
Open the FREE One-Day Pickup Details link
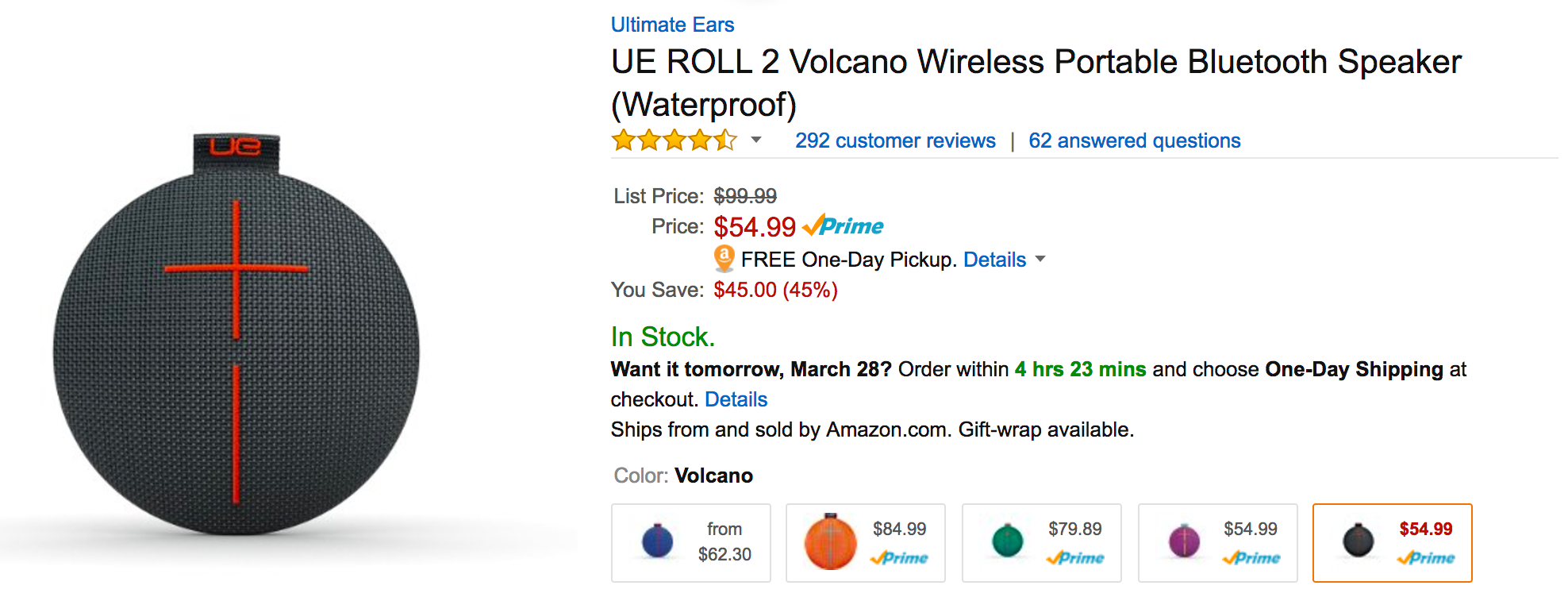[994, 260]
